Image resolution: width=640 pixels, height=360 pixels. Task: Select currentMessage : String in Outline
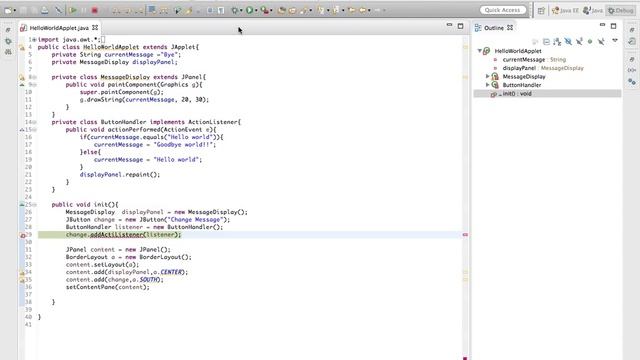point(534,60)
